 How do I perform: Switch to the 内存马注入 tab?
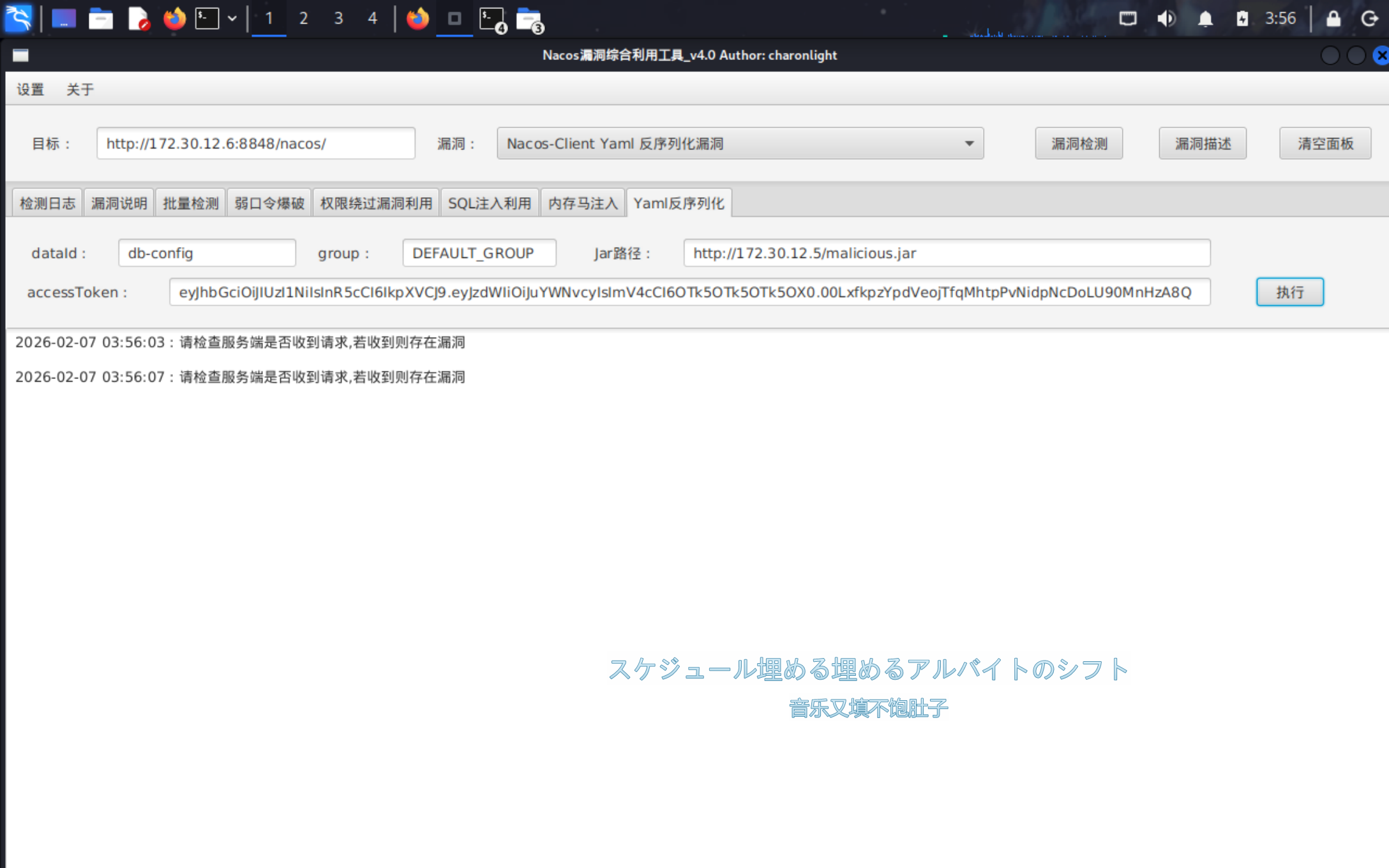pyautogui.click(x=582, y=203)
